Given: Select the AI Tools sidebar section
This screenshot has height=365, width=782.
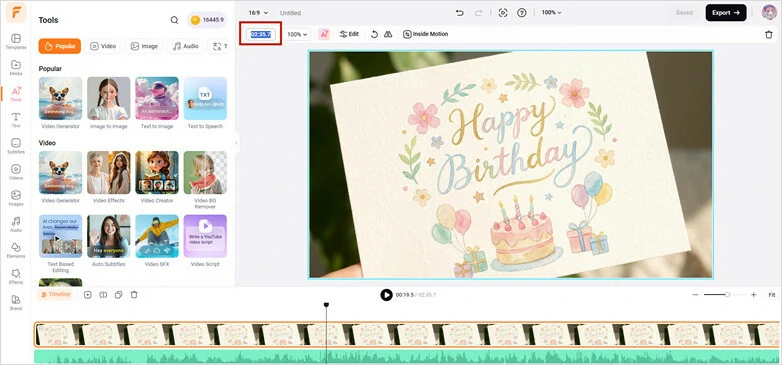Looking at the screenshot, I should 16,94.
